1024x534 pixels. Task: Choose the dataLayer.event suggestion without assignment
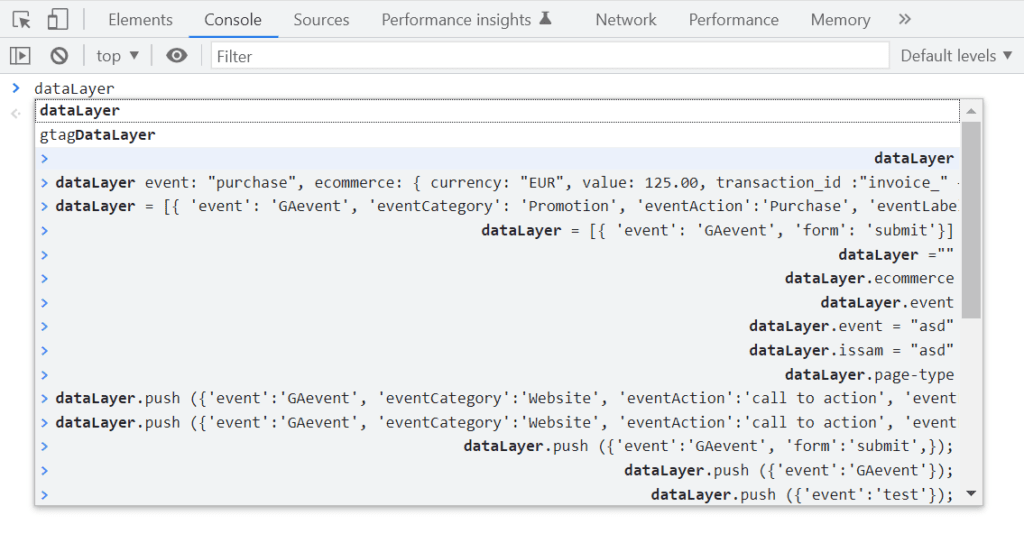(498, 303)
